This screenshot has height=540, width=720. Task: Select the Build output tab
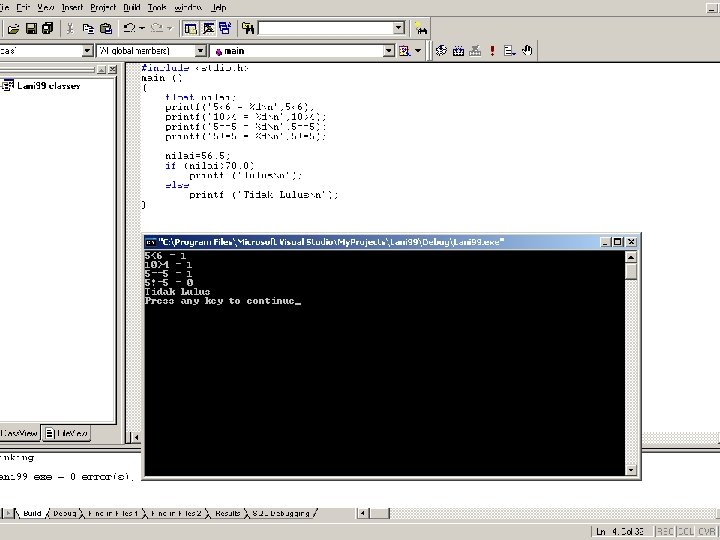(32, 513)
